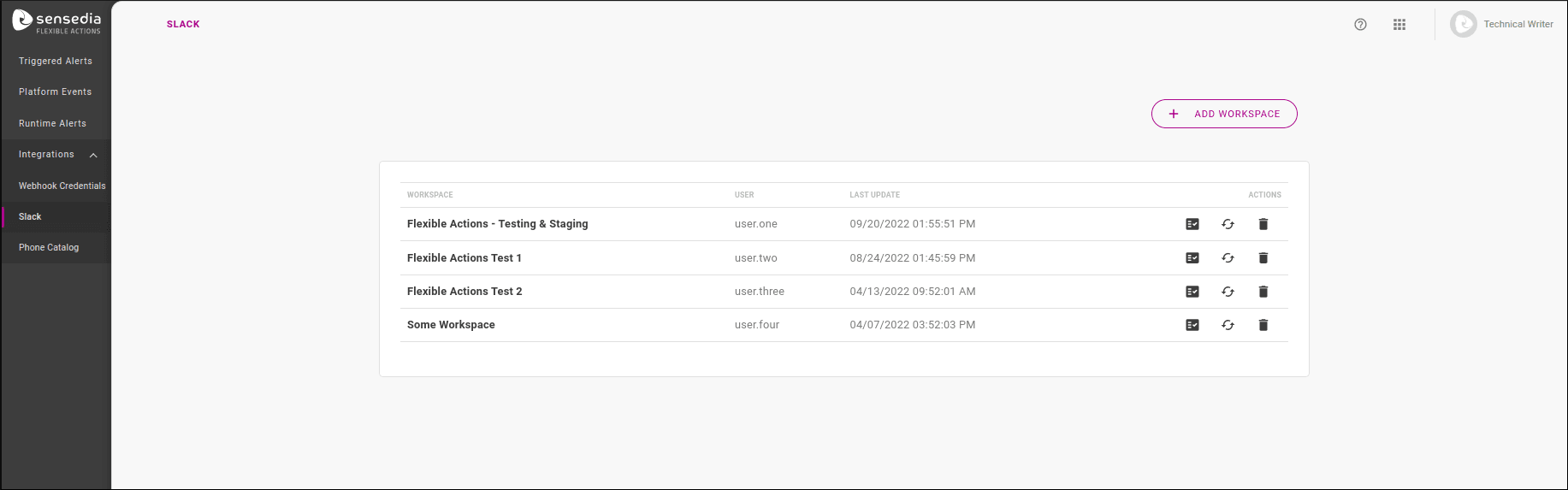Screen dimensions: 1568x490
Task: Delete the Flexible Actions Test 2 workspace
Action: click(1263, 292)
